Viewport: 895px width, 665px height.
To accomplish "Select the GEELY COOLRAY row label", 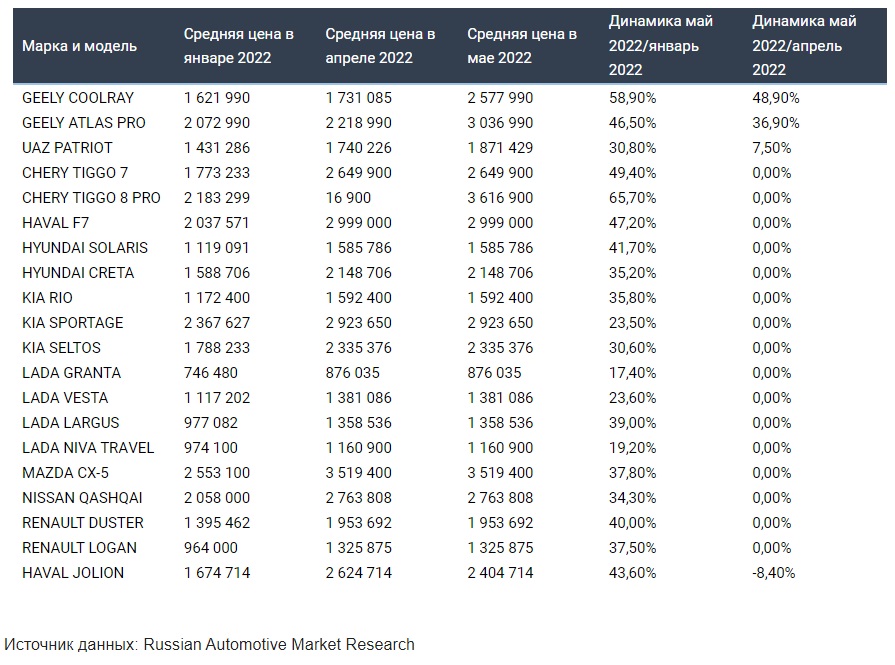I will tap(78, 98).
